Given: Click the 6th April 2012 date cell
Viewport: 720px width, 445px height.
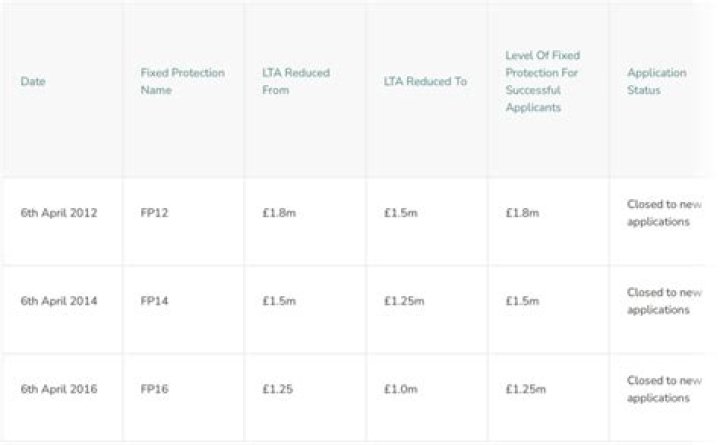Looking at the screenshot, I should click(x=59, y=213).
